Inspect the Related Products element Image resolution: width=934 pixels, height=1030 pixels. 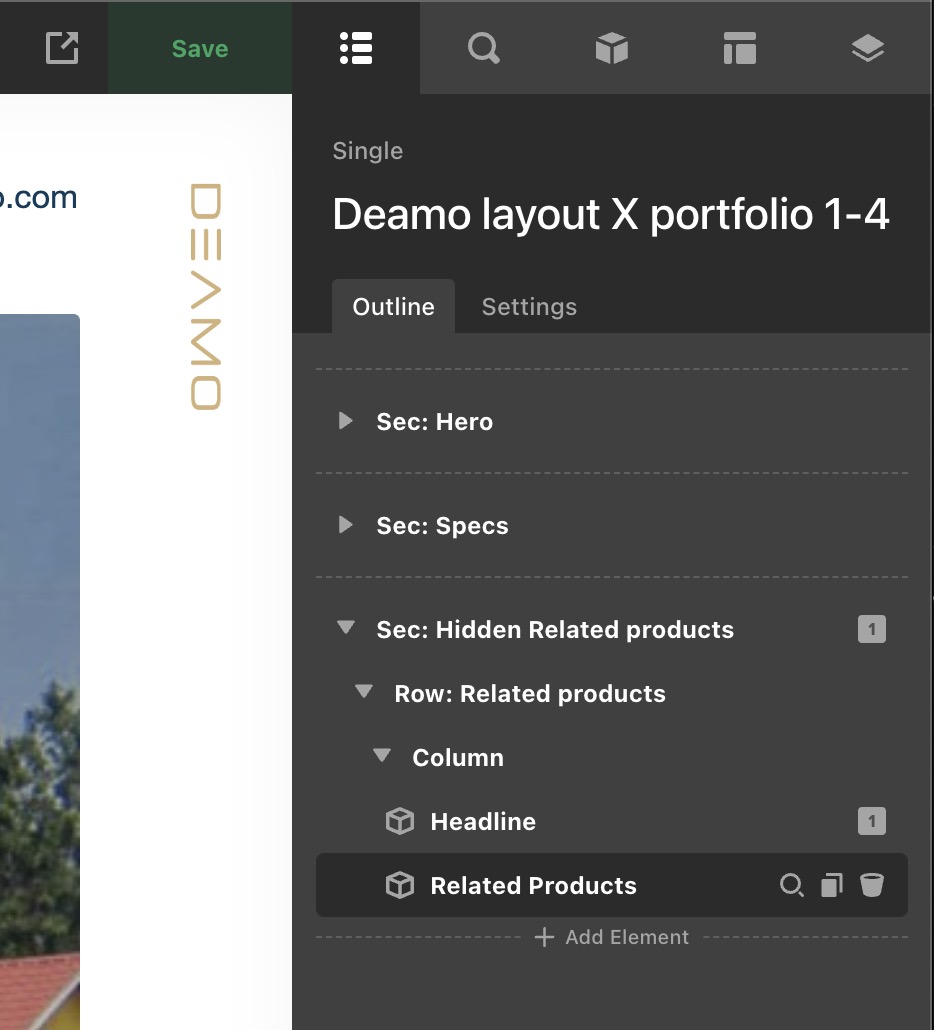(x=791, y=886)
